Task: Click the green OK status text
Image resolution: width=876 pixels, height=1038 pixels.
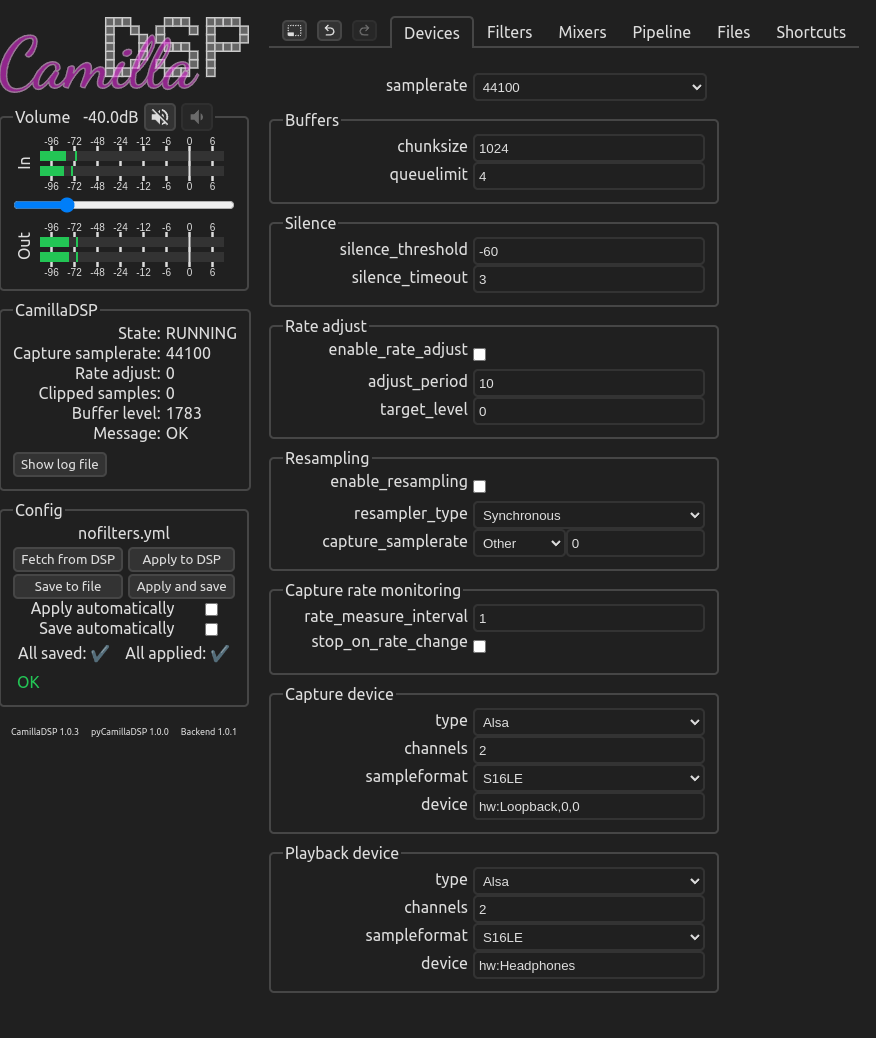Action: click(x=28, y=682)
